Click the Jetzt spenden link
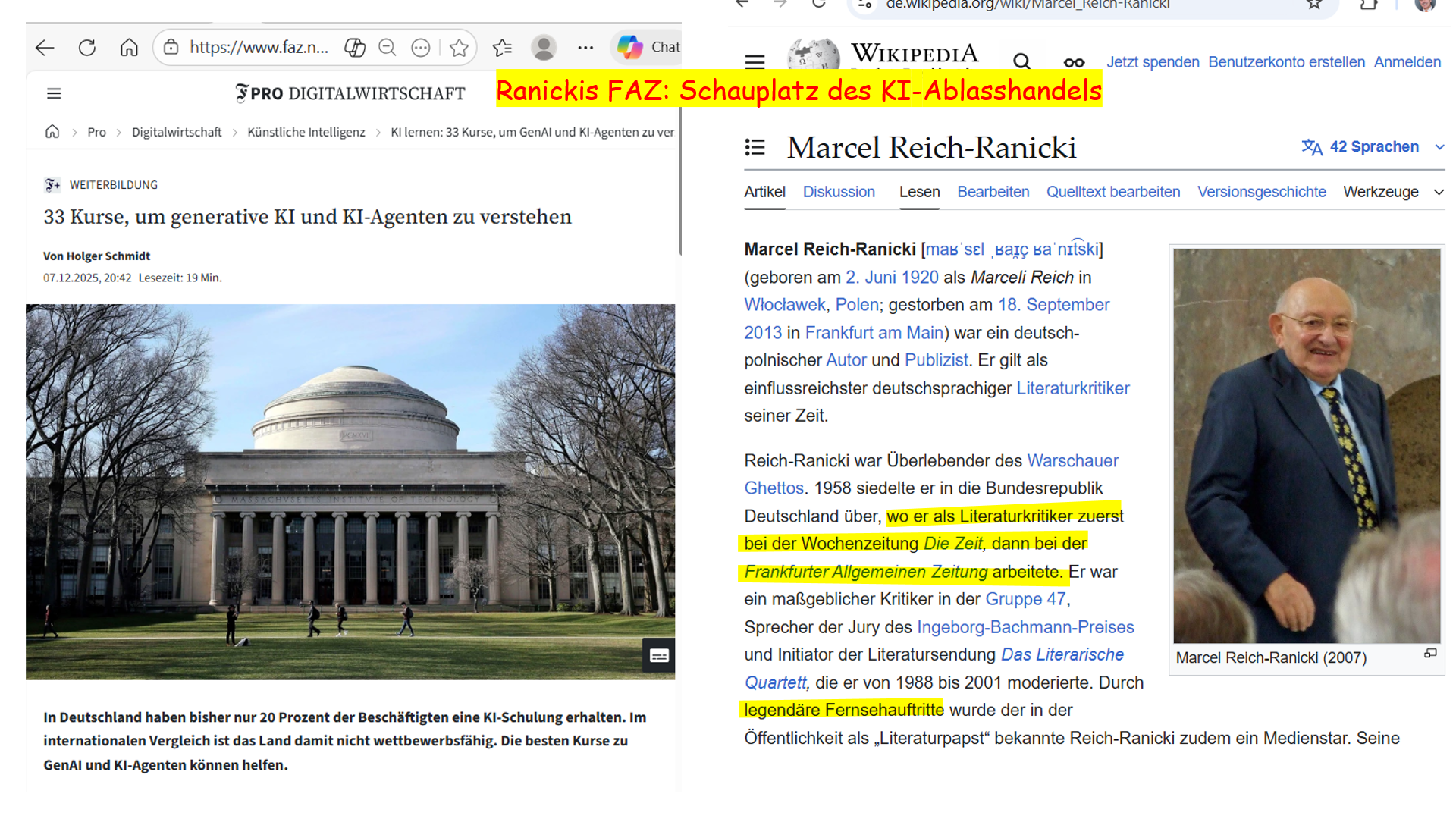This screenshot has width=1456, height=819. [1152, 62]
